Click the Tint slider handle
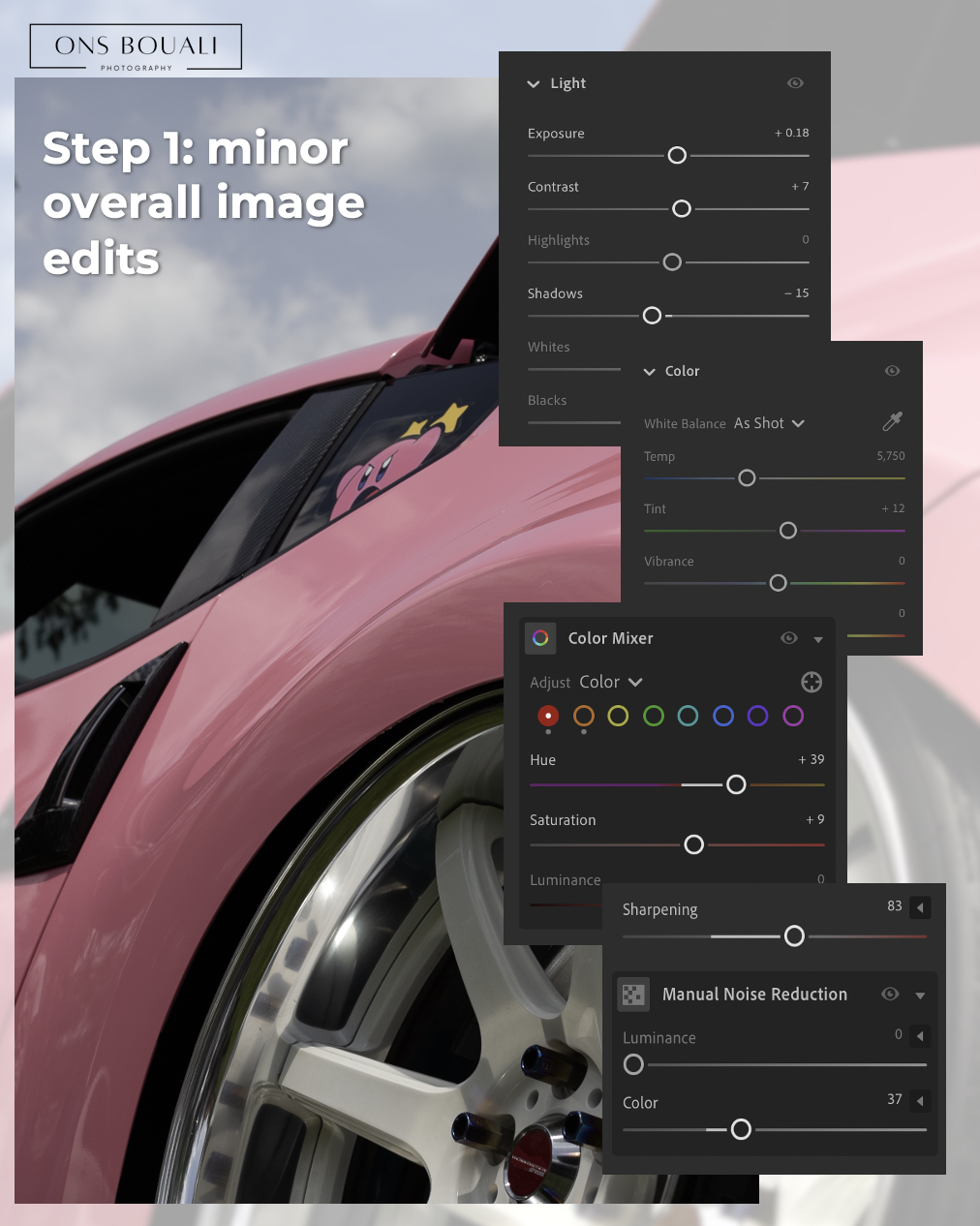This screenshot has height=1226, width=980. coord(788,530)
